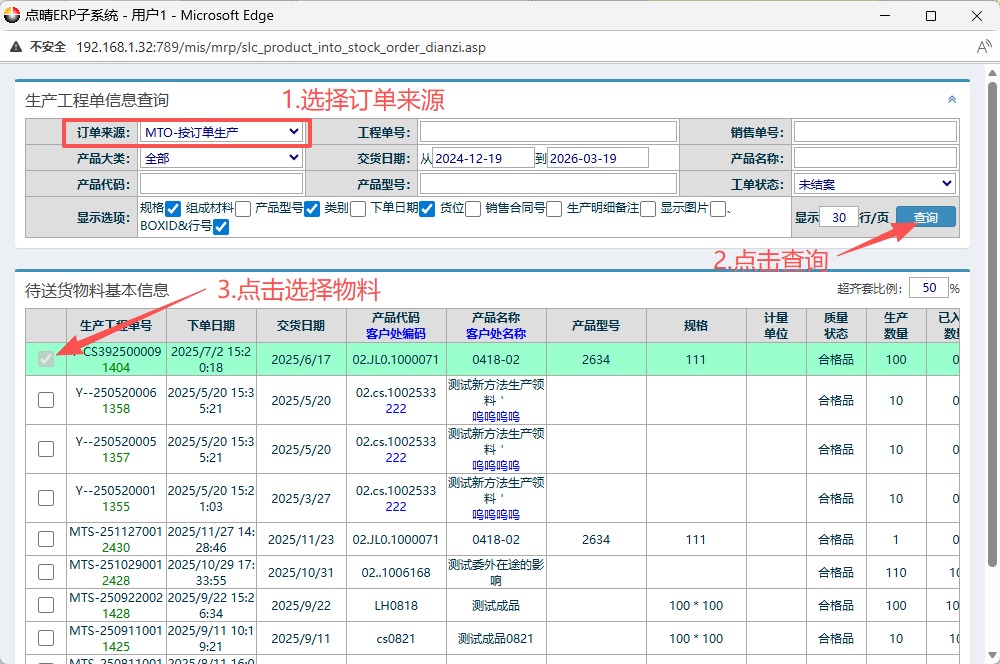This screenshot has width=1000, height=664.
Task: Click the 工程单号 input field
Action: coord(548,132)
